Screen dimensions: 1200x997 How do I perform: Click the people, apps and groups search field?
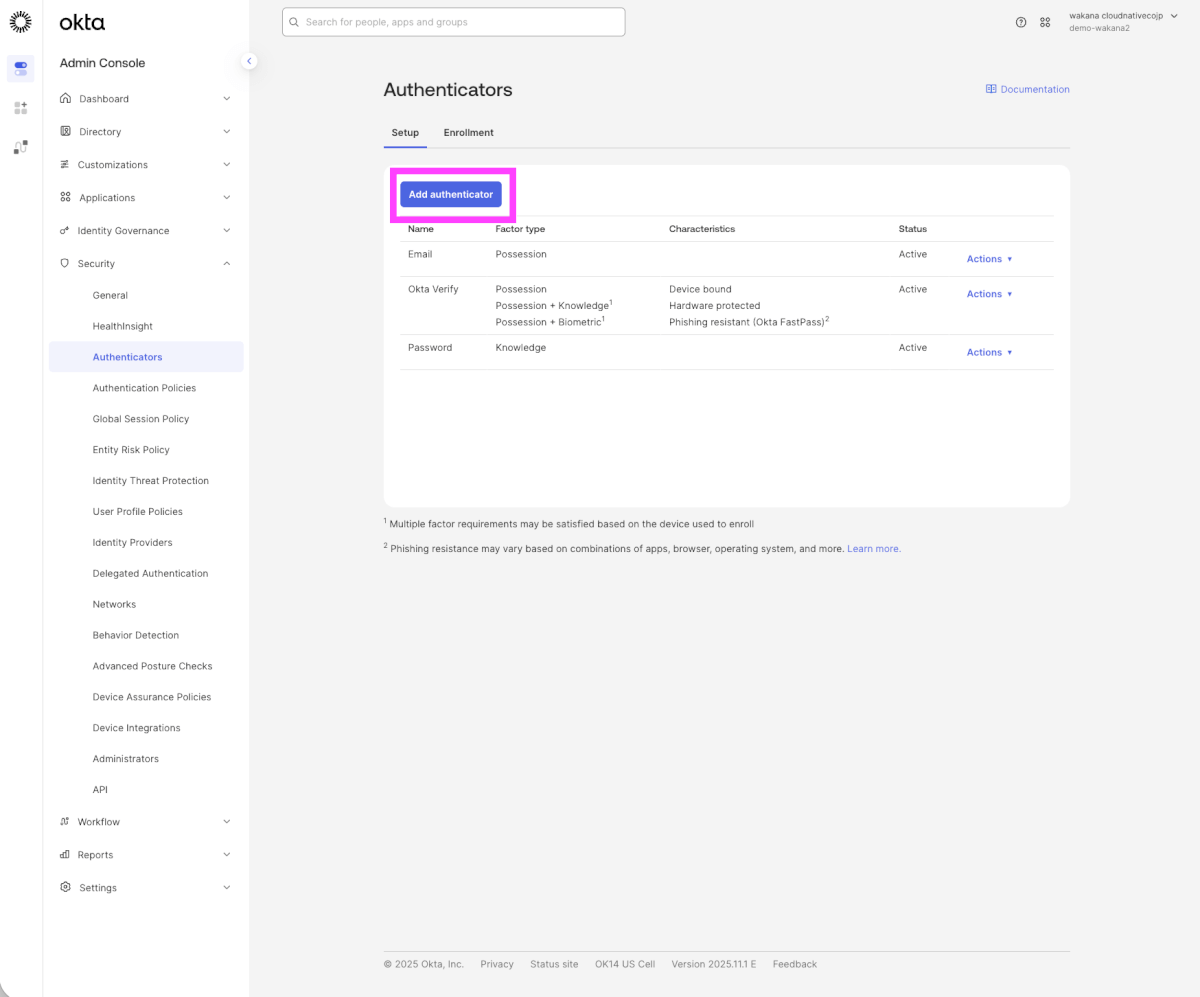point(454,22)
